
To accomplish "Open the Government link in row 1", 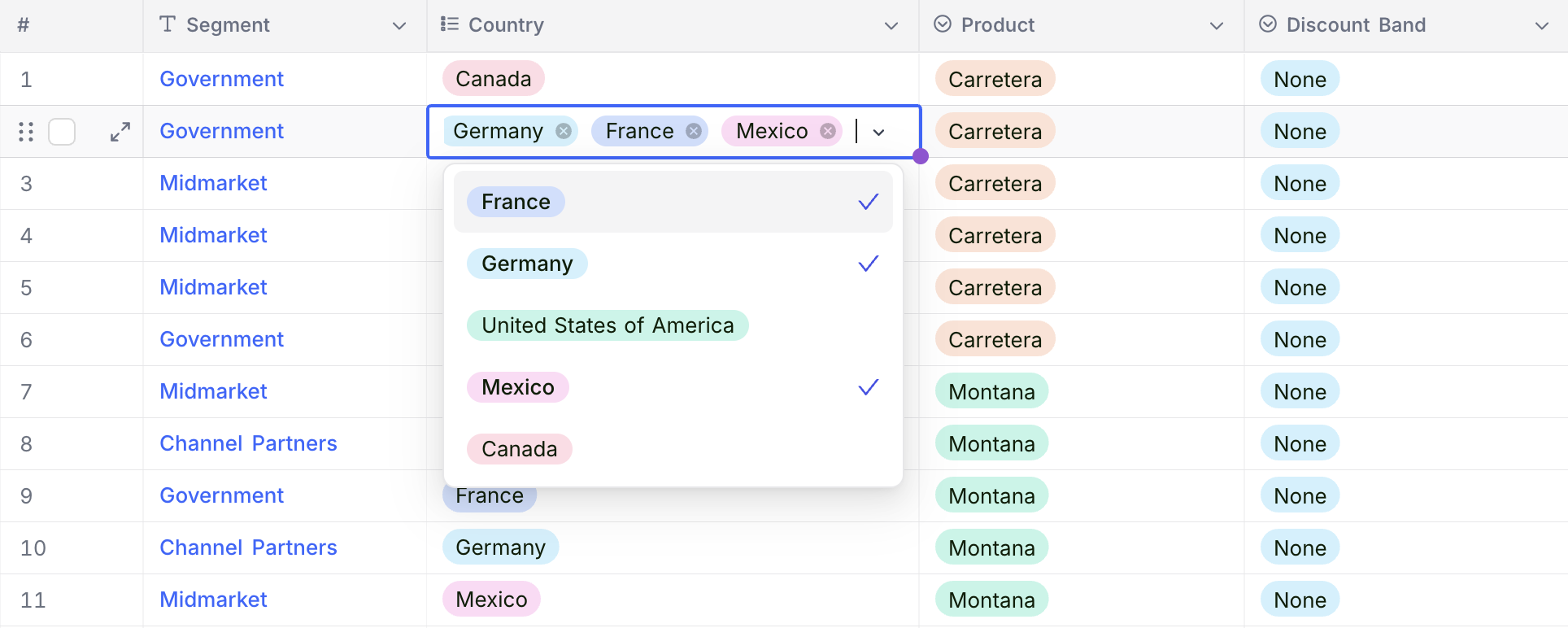I will (x=221, y=79).
